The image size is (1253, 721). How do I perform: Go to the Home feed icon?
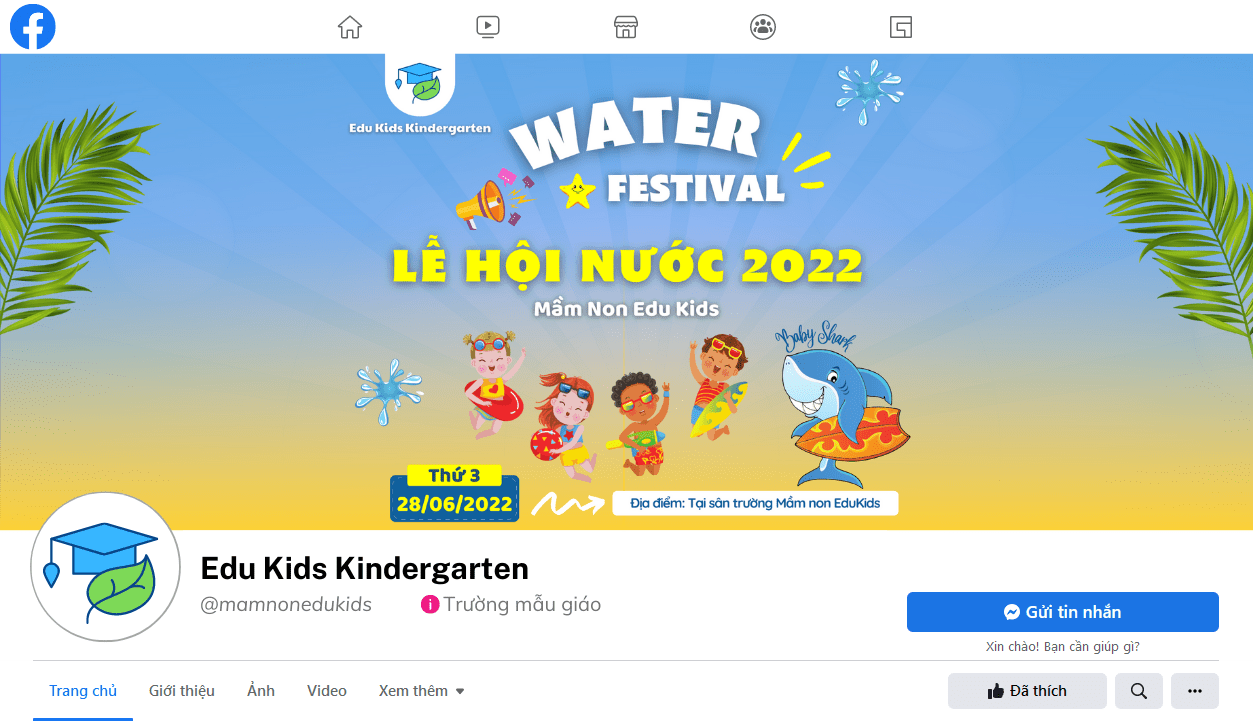tap(350, 27)
